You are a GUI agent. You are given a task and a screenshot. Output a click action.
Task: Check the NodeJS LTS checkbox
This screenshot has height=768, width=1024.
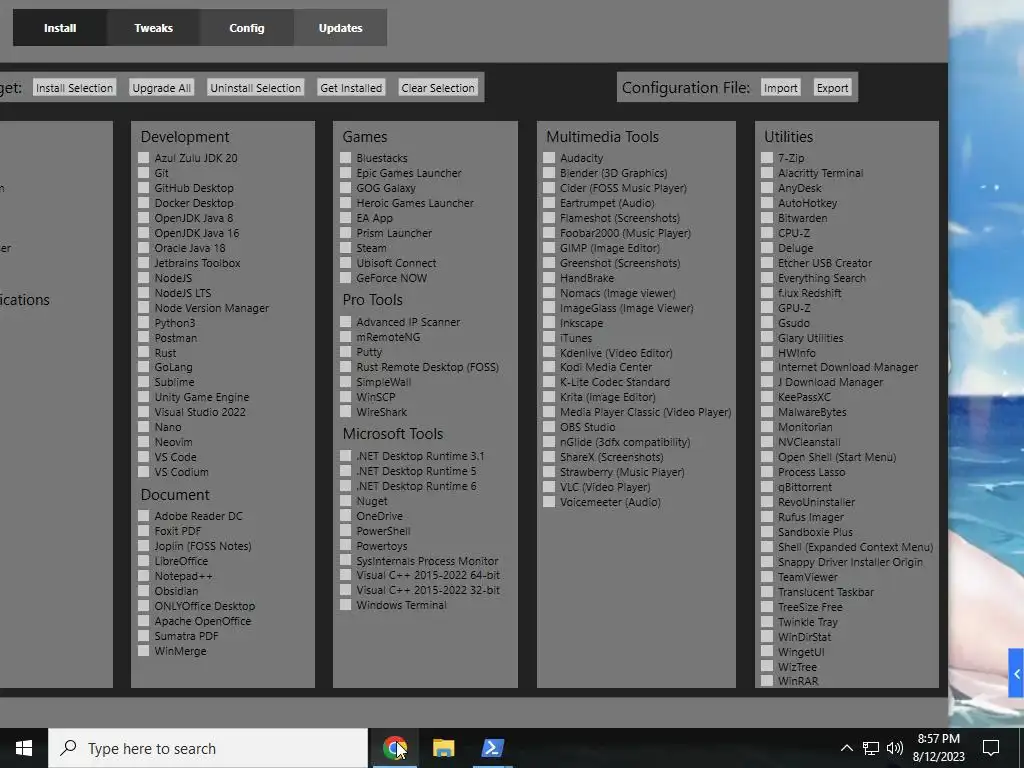144,293
